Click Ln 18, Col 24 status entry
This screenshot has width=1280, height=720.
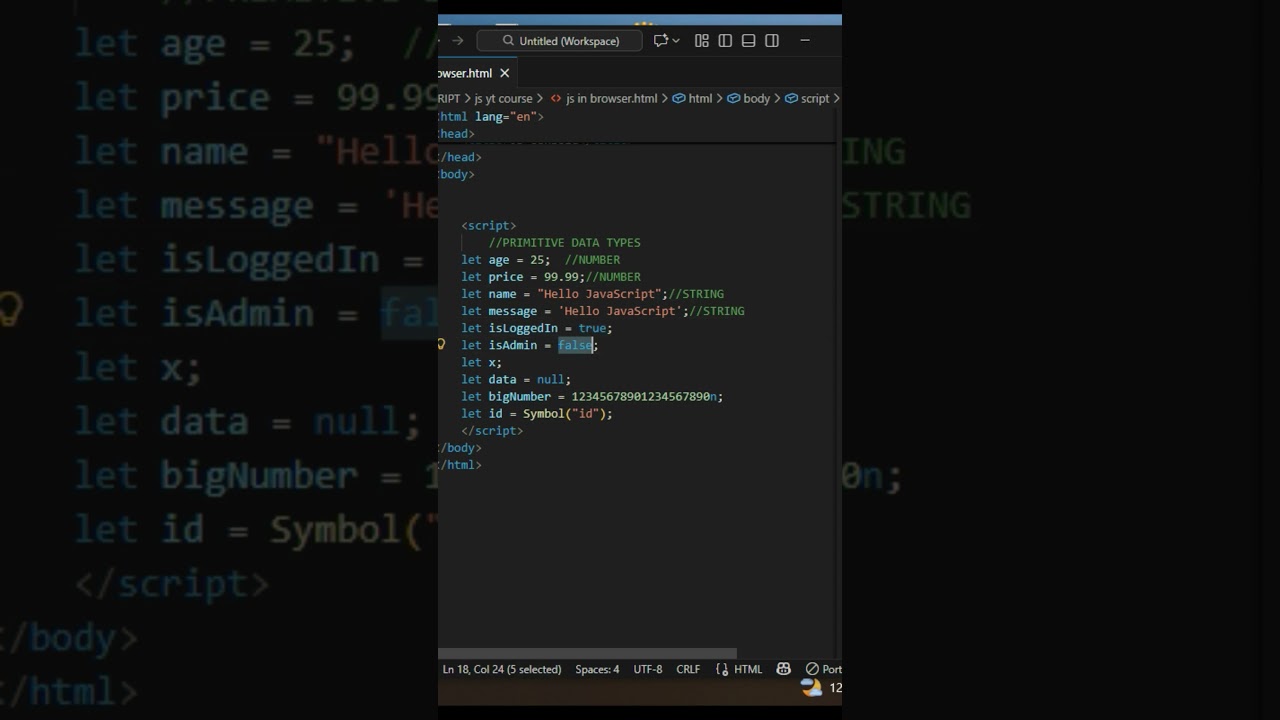pos(502,669)
